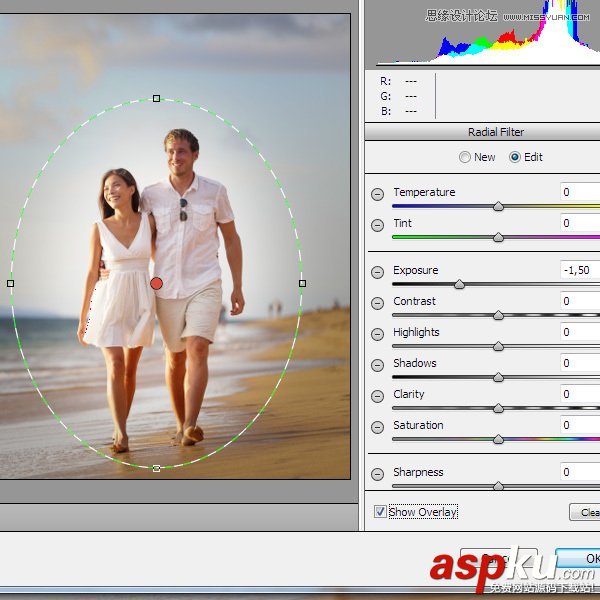Decrease Exposure using its minus icon
The width and height of the screenshot is (600, 600).
click(377, 272)
